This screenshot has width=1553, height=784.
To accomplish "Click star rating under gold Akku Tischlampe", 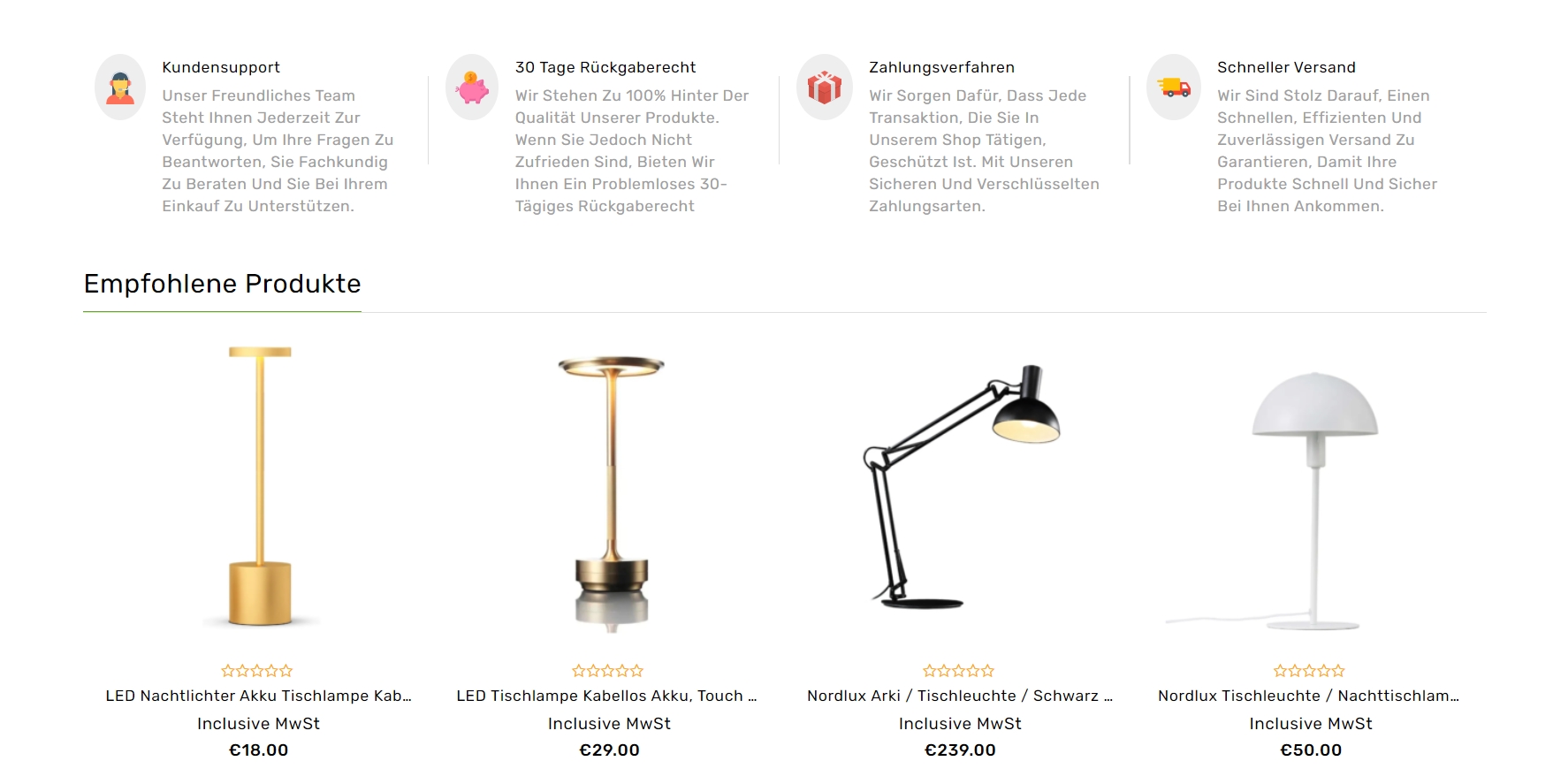I will click(x=257, y=671).
